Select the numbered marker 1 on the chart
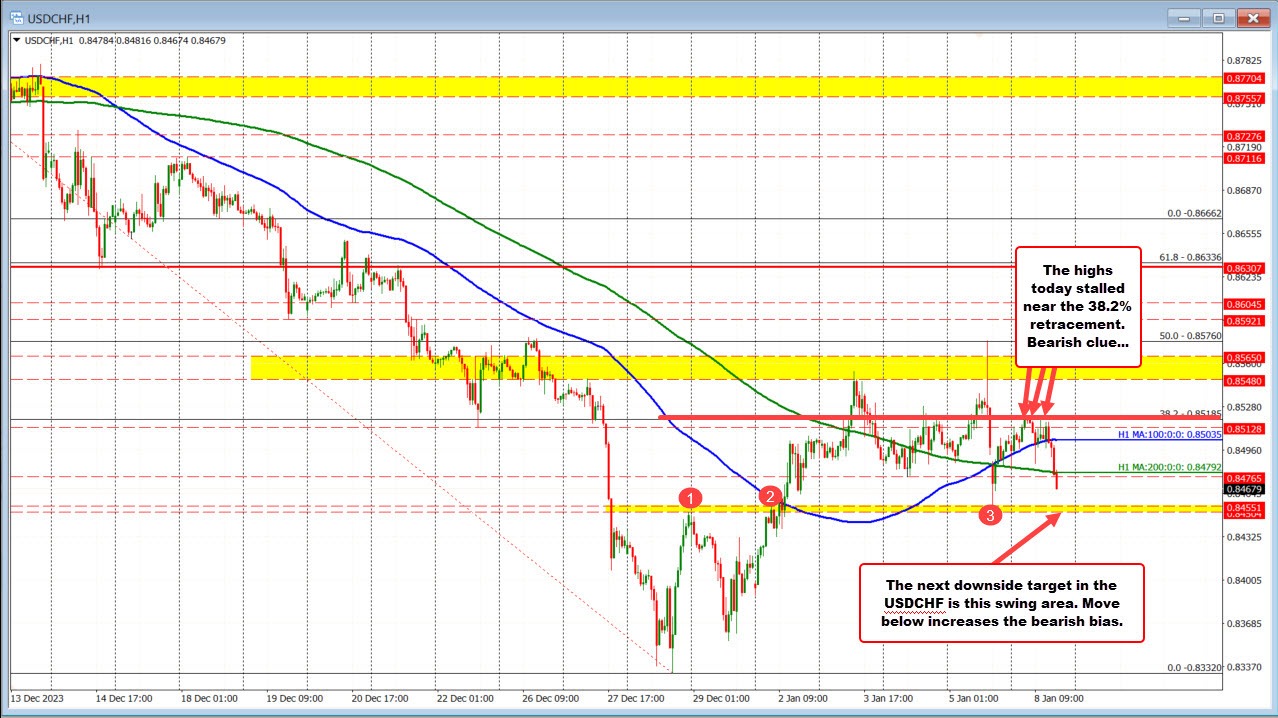 [690, 497]
